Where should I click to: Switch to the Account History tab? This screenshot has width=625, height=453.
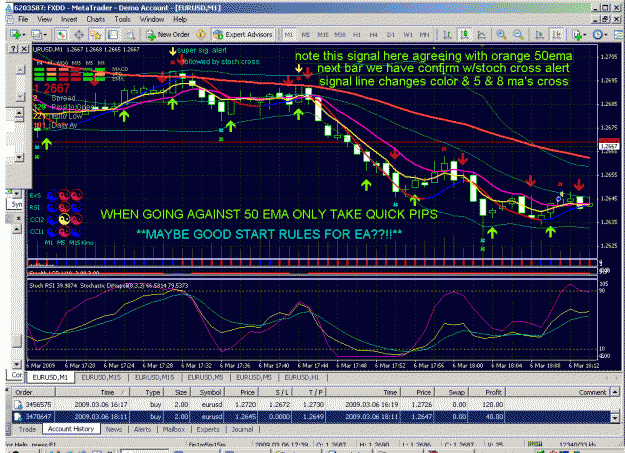[x=71, y=429]
